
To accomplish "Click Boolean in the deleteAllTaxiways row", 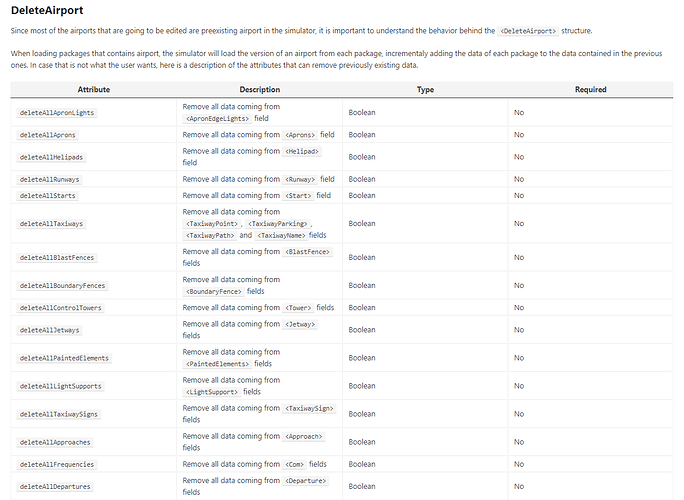I will [x=362, y=223].
